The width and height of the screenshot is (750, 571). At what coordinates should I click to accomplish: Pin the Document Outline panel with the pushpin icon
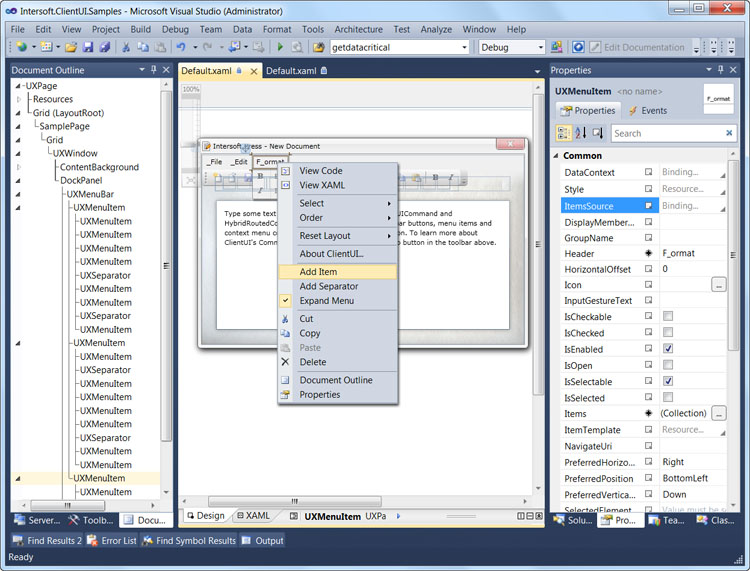point(154,70)
